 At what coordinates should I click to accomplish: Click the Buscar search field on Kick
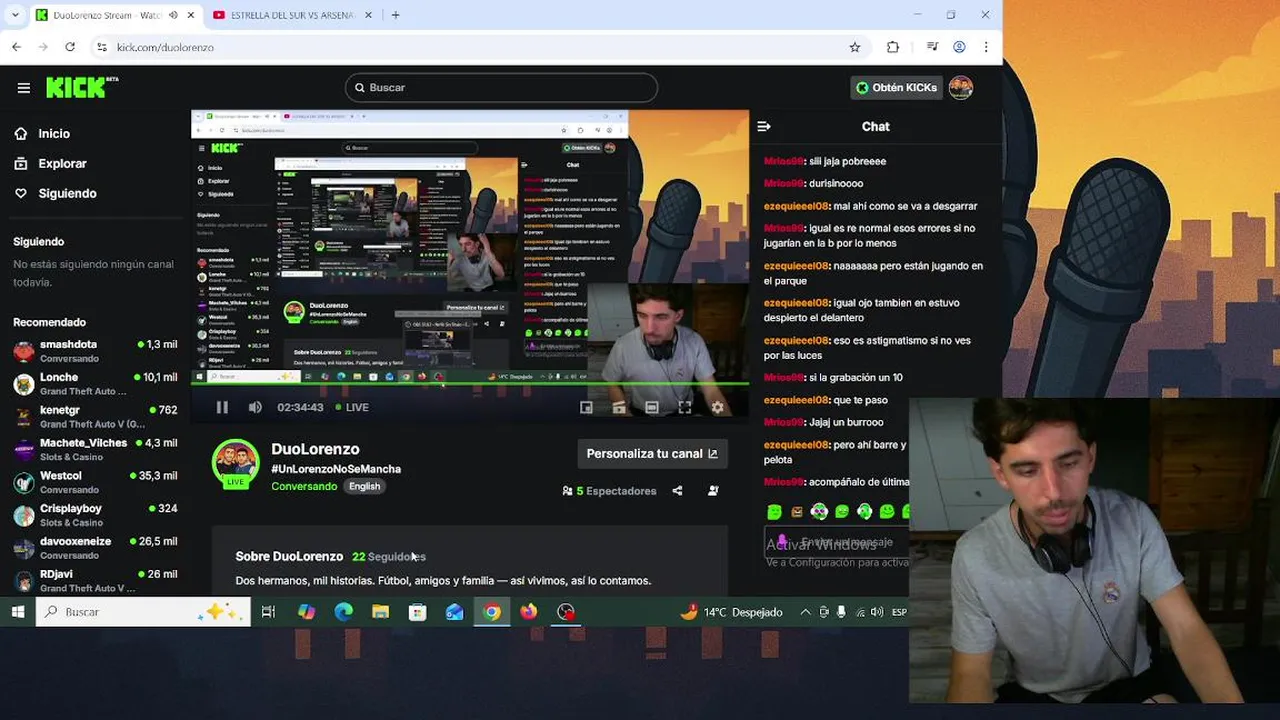point(501,88)
